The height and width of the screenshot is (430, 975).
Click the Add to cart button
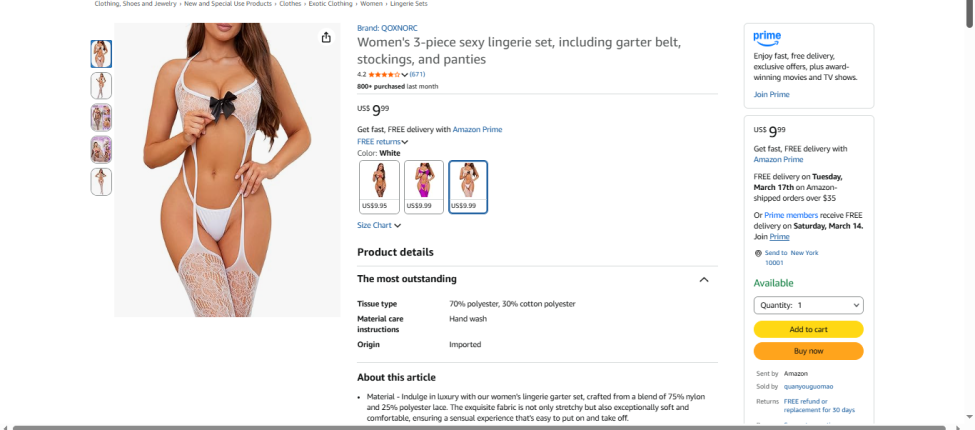click(x=808, y=329)
